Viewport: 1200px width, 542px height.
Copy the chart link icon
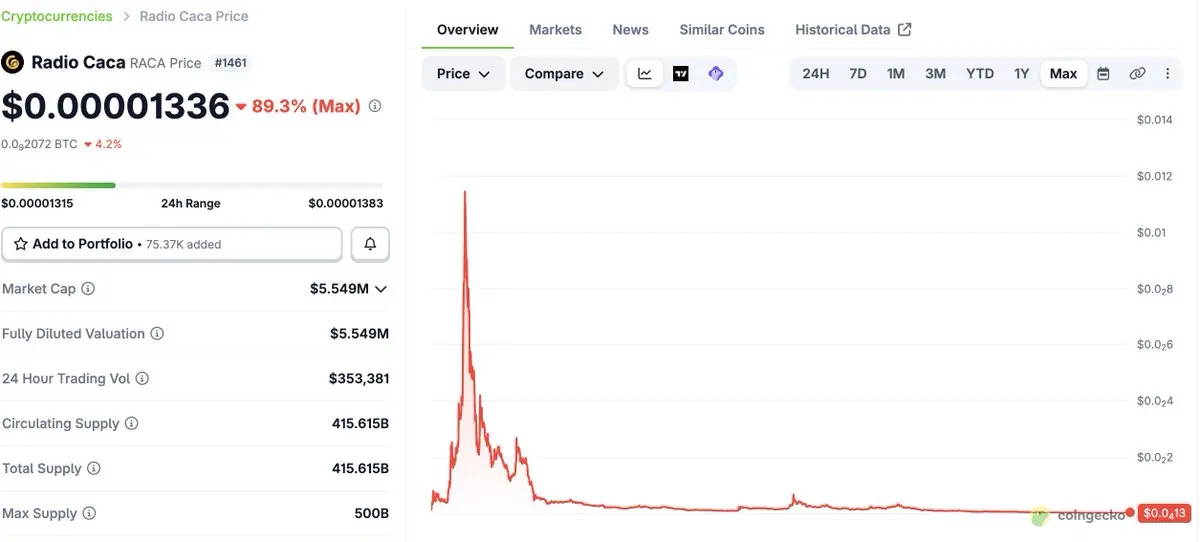(1137, 74)
